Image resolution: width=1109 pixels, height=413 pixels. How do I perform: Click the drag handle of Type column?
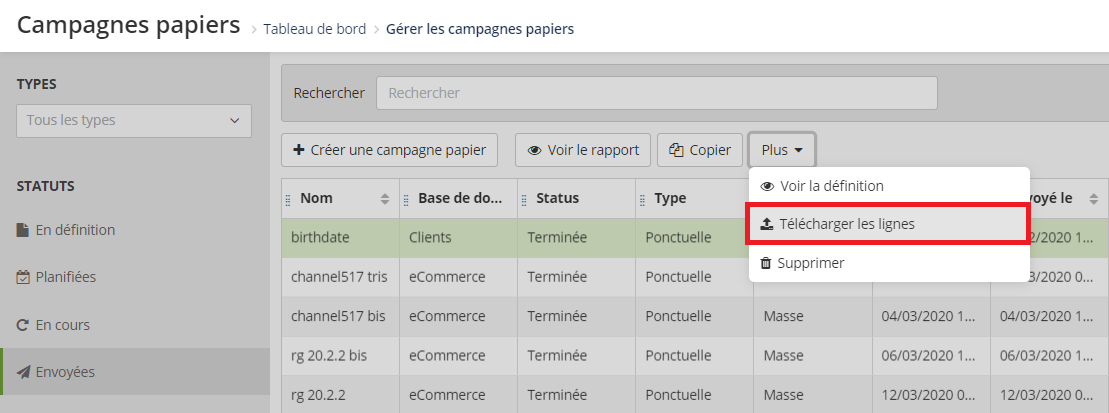click(643, 199)
